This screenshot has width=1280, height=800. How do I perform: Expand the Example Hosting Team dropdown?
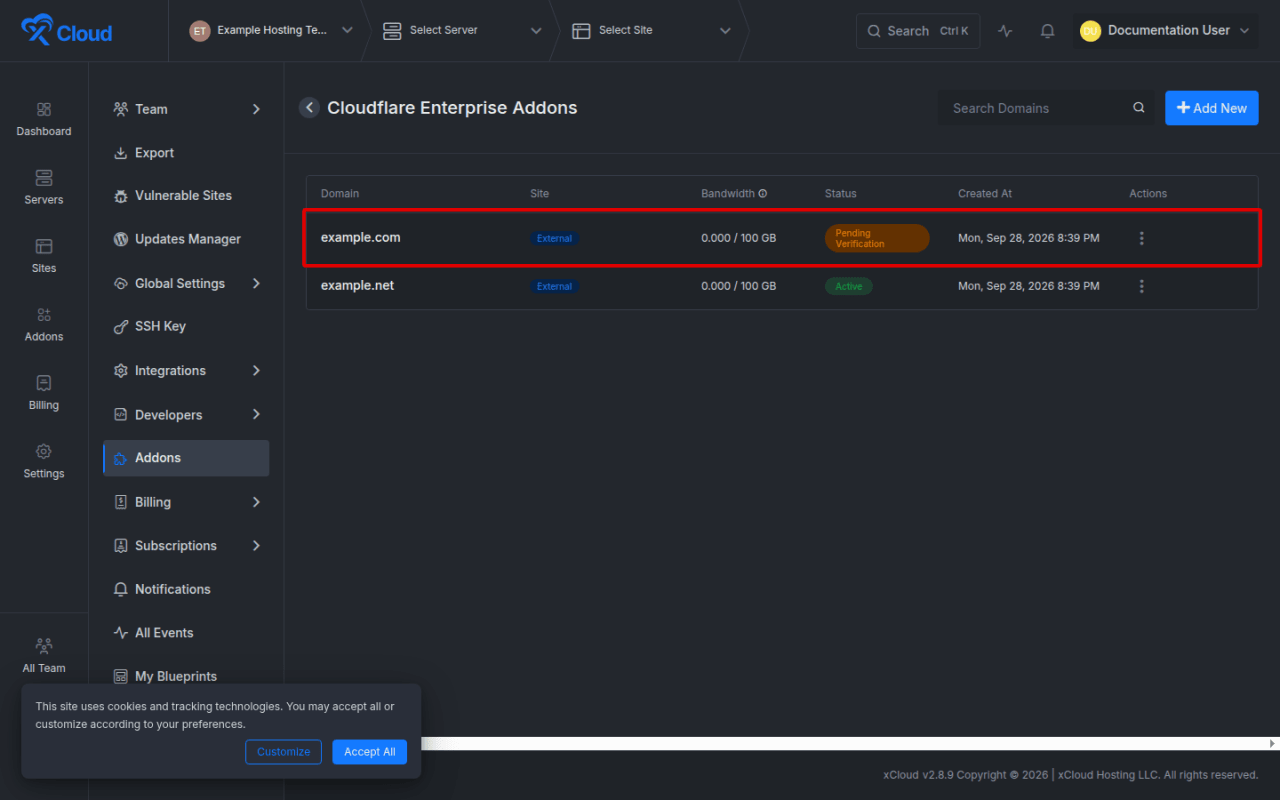[x=347, y=30]
